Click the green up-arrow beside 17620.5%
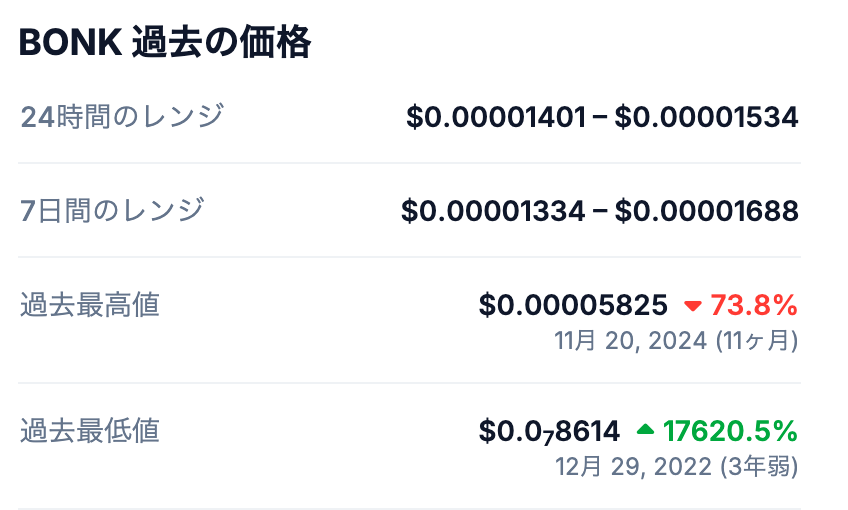The height and width of the screenshot is (510, 848). 645,431
